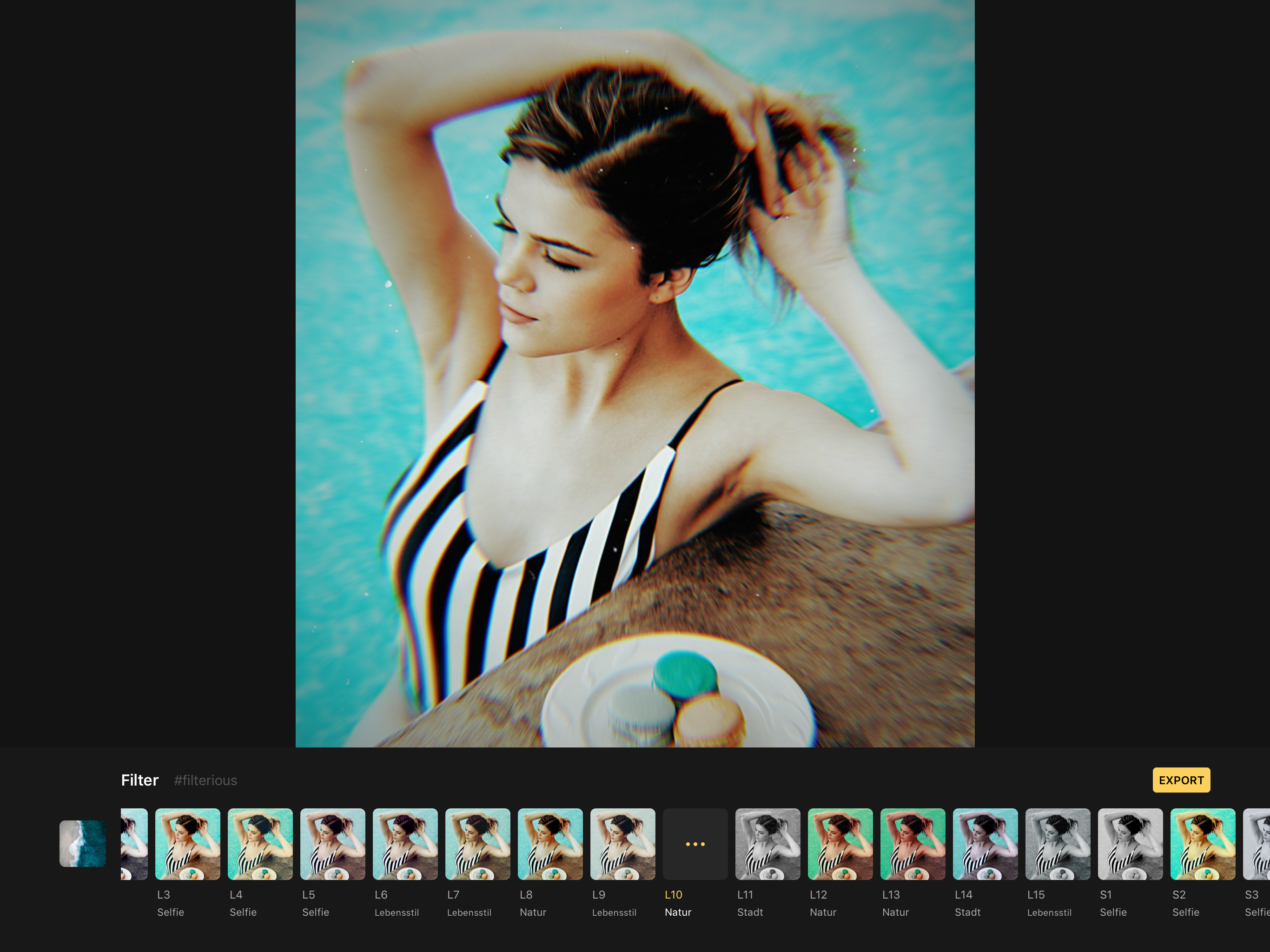Click the Filter tab heading
The height and width of the screenshot is (952, 1270).
(139, 780)
